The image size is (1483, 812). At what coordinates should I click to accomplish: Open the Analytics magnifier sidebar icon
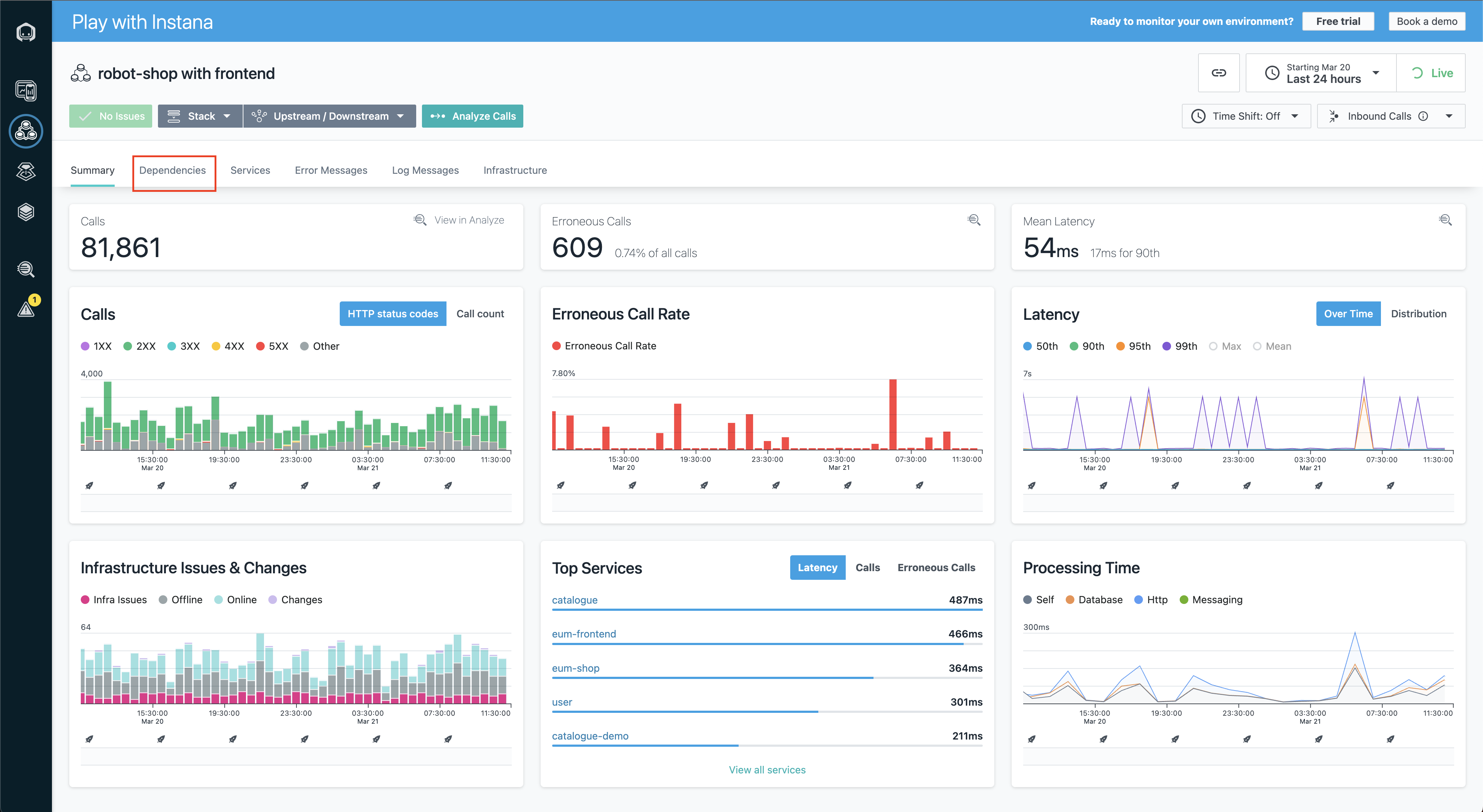[x=26, y=269]
